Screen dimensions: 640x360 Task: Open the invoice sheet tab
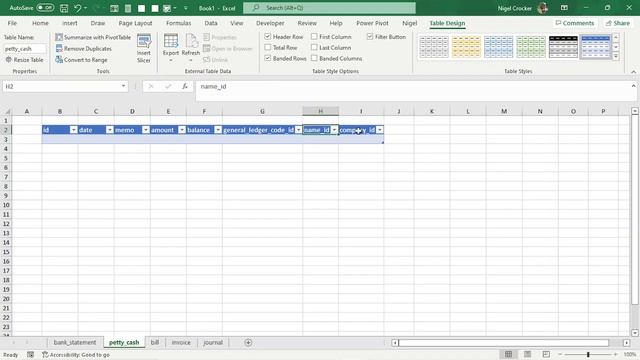[181, 342]
